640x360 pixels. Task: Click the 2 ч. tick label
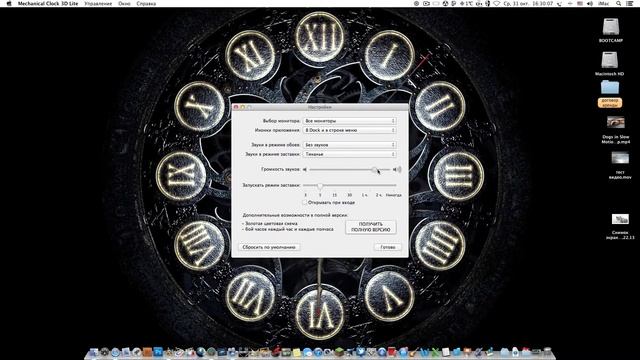pyautogui.click(x=379, y=195)
